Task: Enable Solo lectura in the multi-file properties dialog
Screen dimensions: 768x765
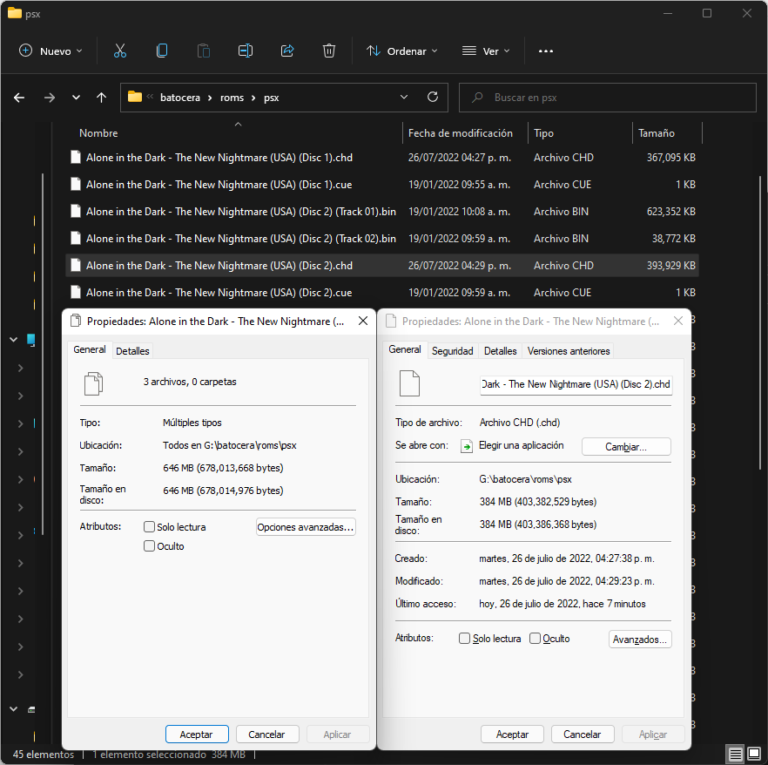Action: coord(149,527)
